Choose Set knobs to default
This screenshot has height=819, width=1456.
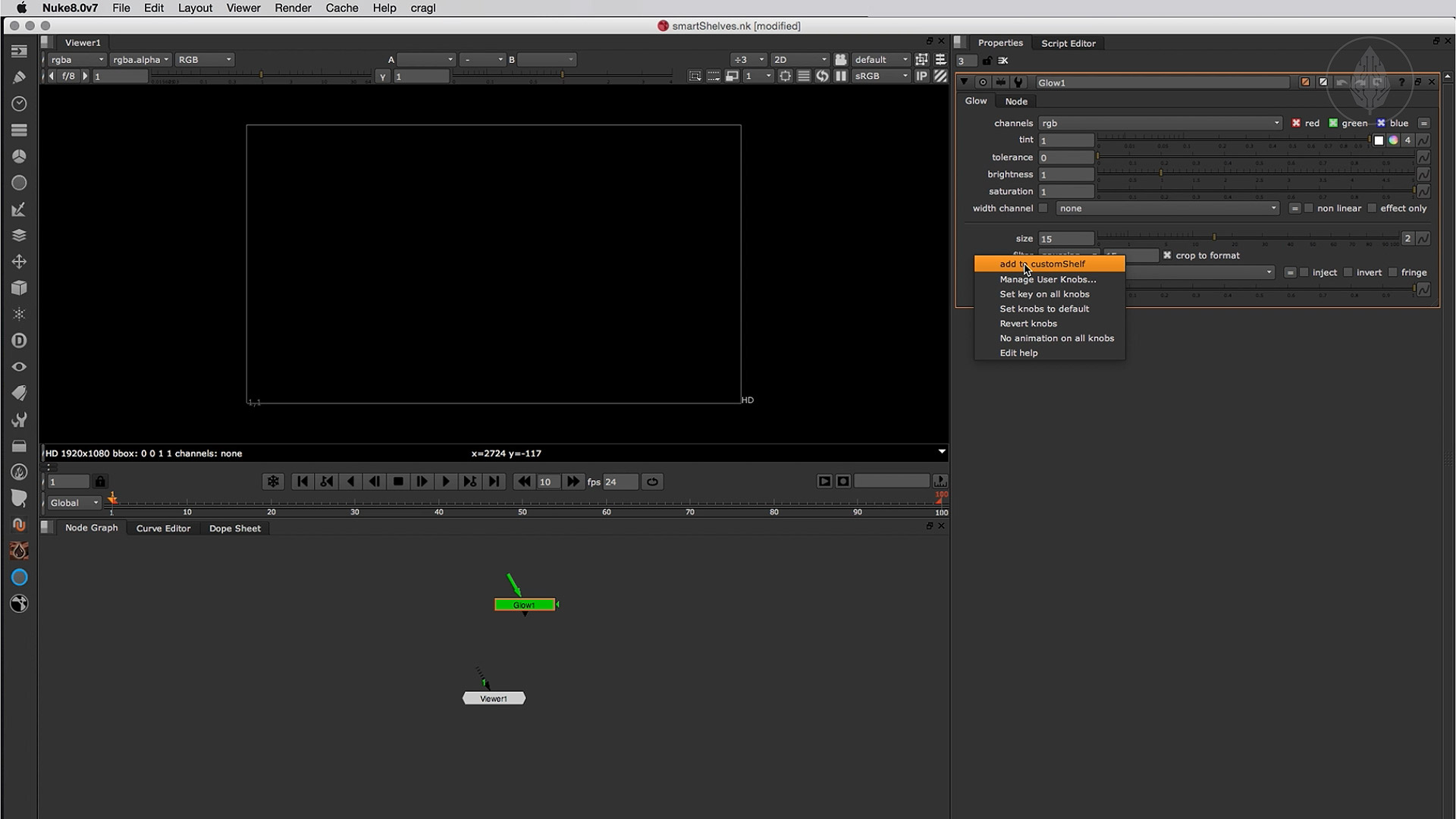(x=1044, y=309)
